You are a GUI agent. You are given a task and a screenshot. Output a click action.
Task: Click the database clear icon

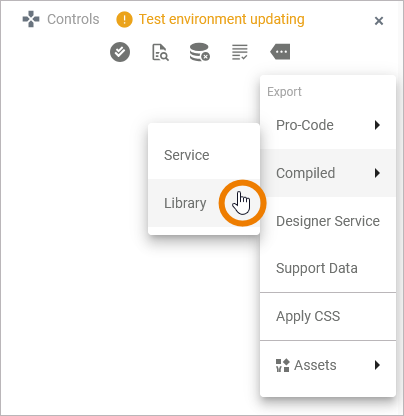pos(200,52)
